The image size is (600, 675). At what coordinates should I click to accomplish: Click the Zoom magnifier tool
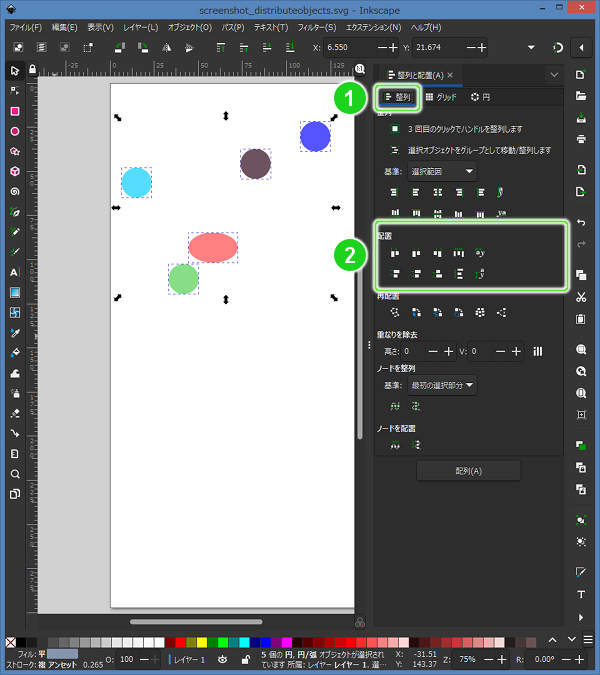coord(15,474)
